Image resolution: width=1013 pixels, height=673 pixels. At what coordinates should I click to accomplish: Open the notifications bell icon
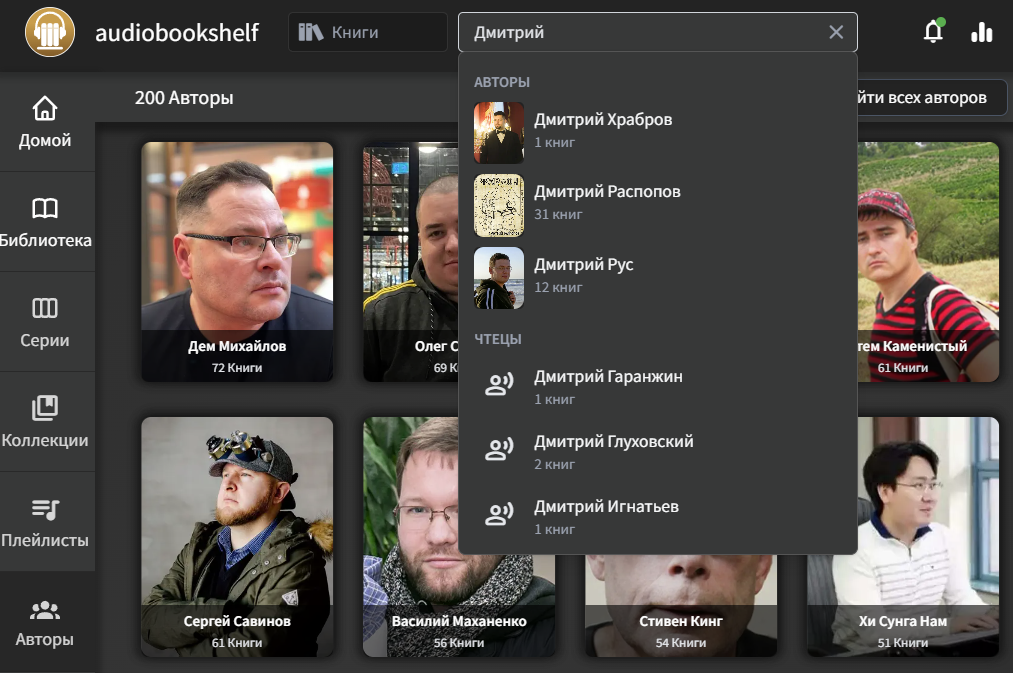[932, 32]
